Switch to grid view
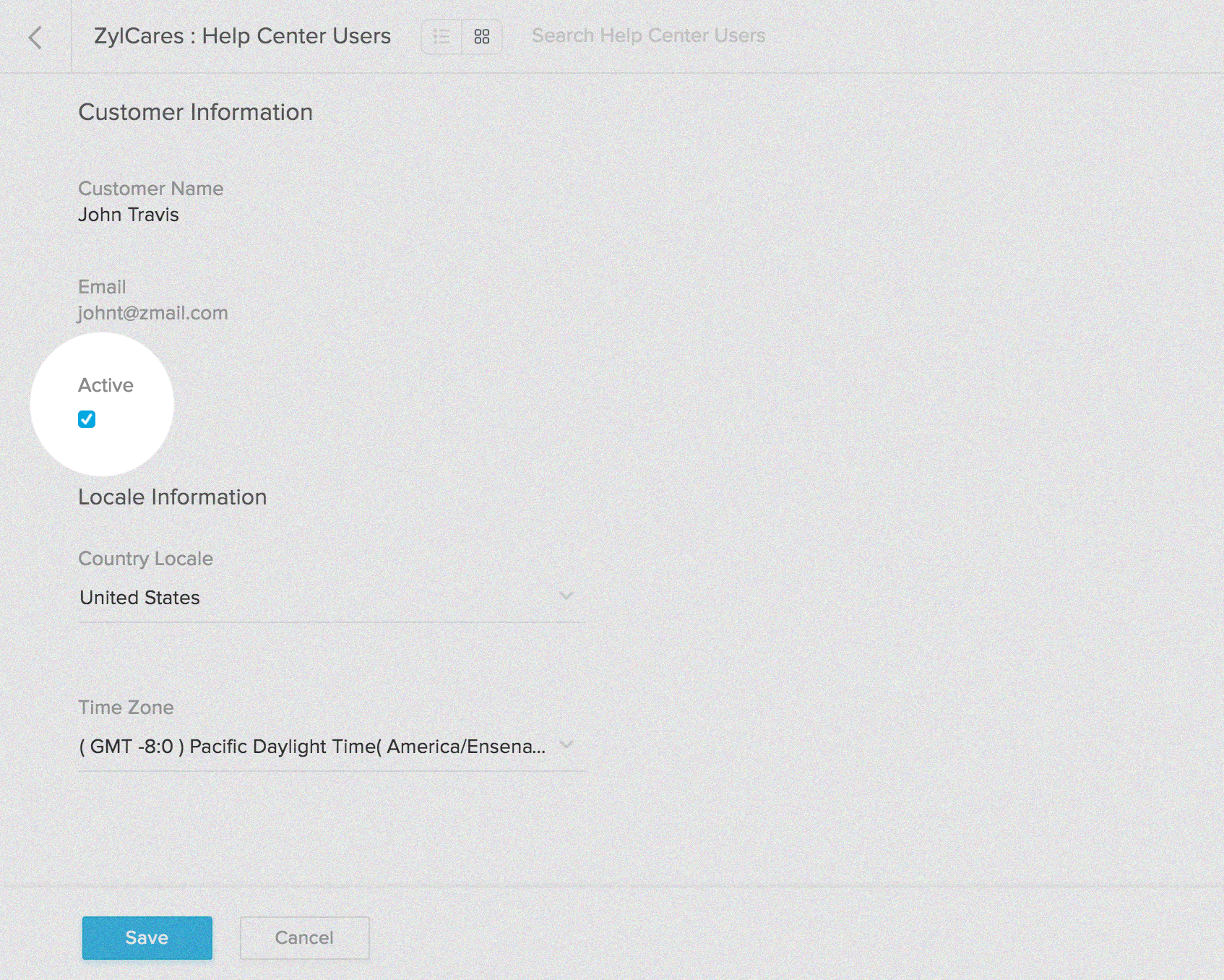 [x=482, y=36]
